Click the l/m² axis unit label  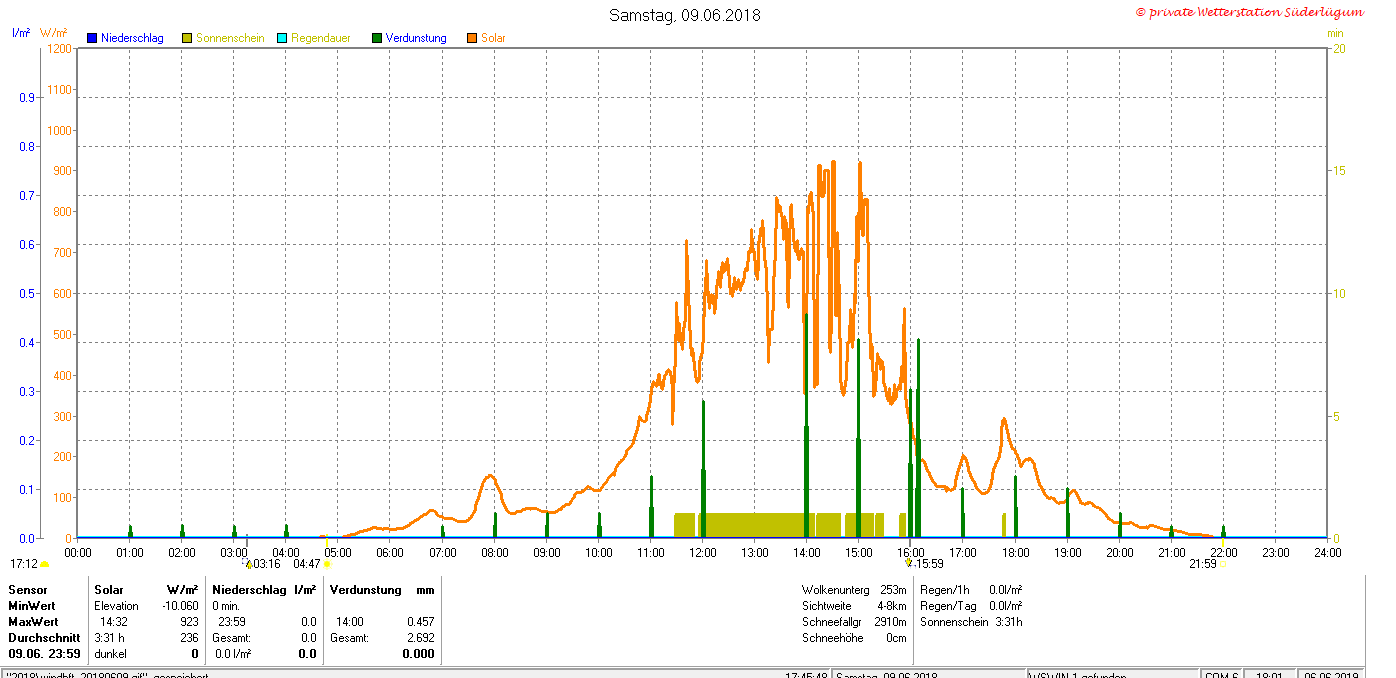click(x=21, y=33)
